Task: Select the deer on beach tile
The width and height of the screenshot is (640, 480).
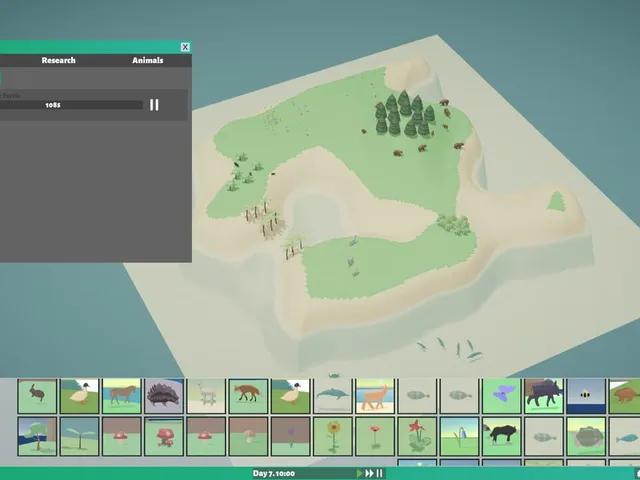Action: click(375, 396)
